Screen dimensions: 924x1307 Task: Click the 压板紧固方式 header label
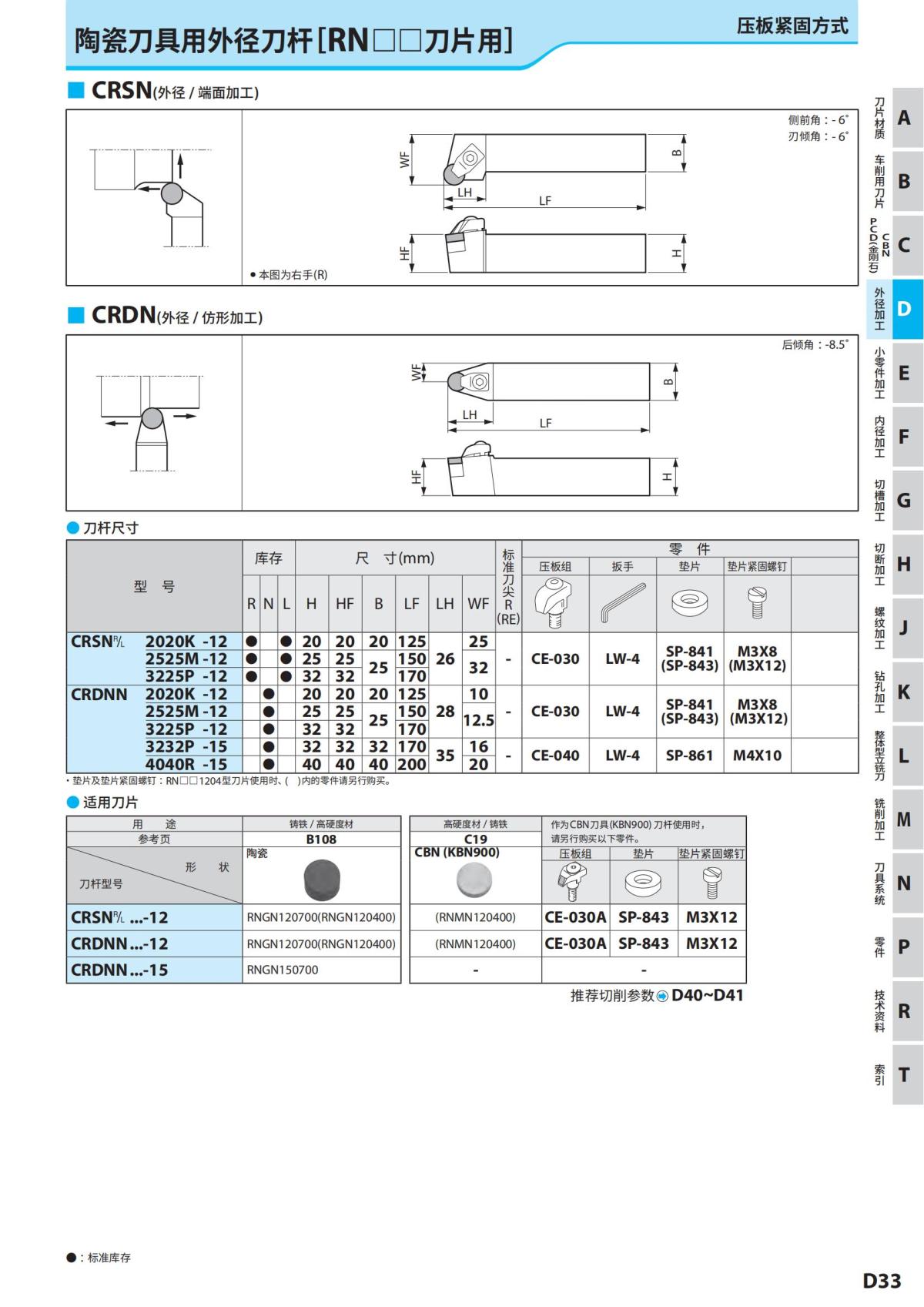pyautogui.click(x=792, y=25)
